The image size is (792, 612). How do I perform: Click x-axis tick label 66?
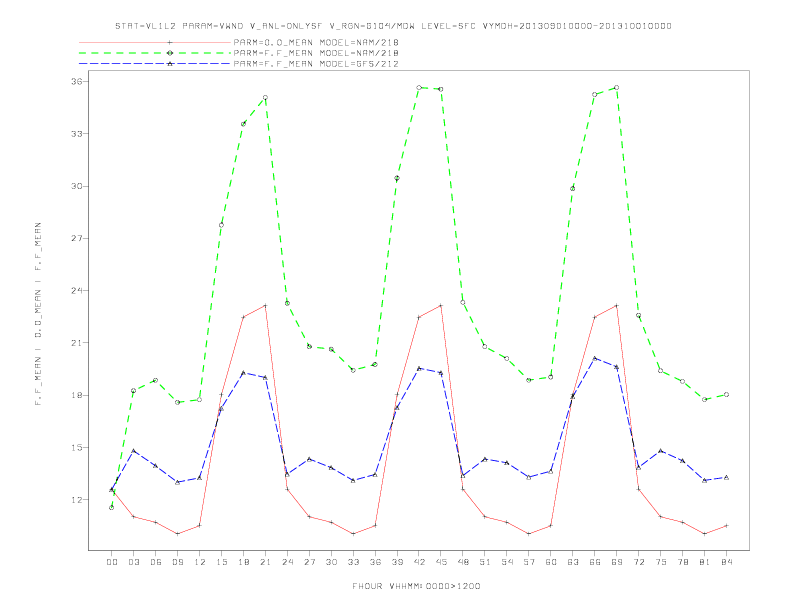tap(595, 562)
